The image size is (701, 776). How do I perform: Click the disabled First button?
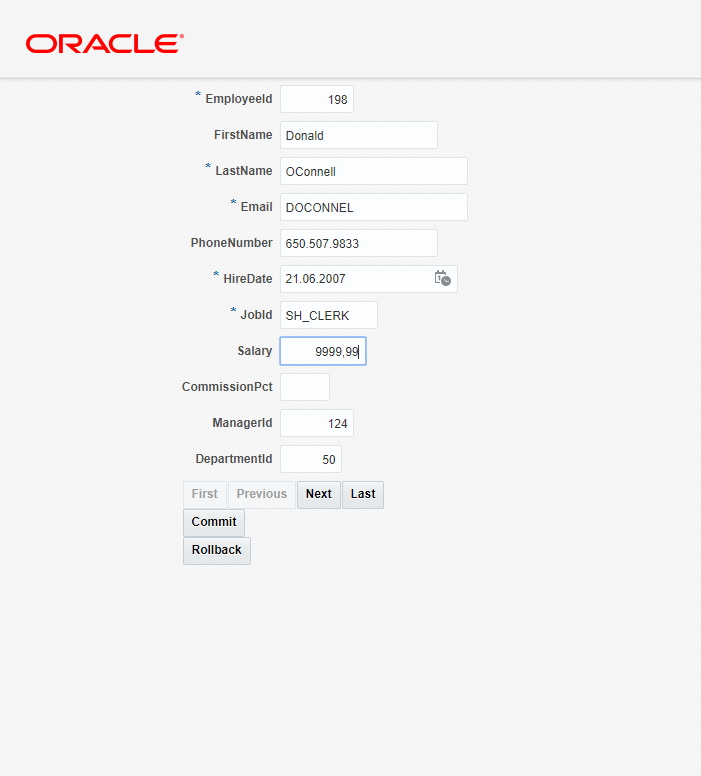pos(205,494)
